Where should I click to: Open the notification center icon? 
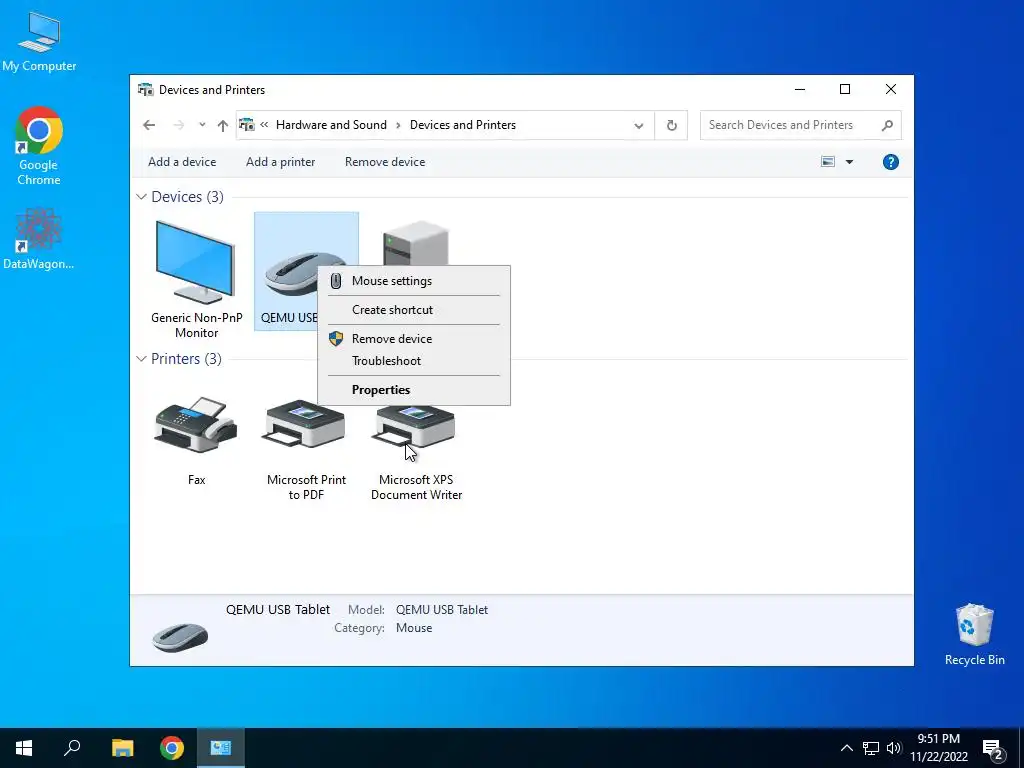(x=993, y=750)
